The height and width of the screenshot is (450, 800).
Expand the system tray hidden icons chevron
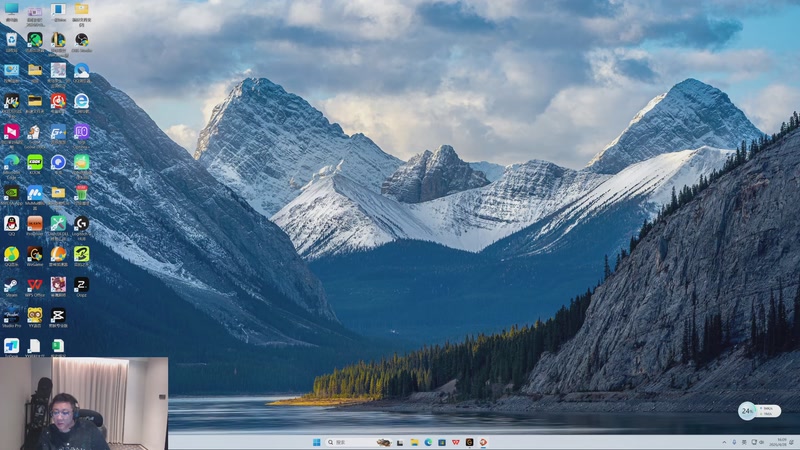point(724,442)
